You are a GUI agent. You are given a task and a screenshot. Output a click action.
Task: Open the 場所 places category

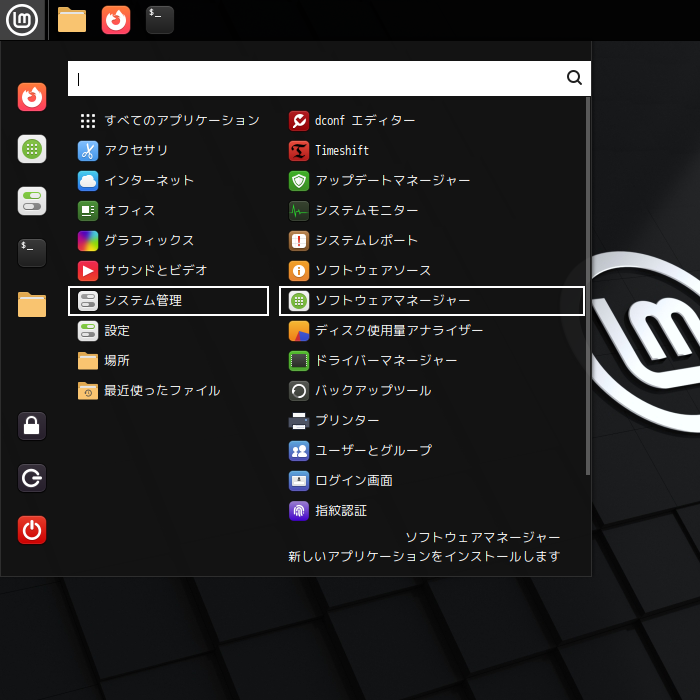coord(168,361)
